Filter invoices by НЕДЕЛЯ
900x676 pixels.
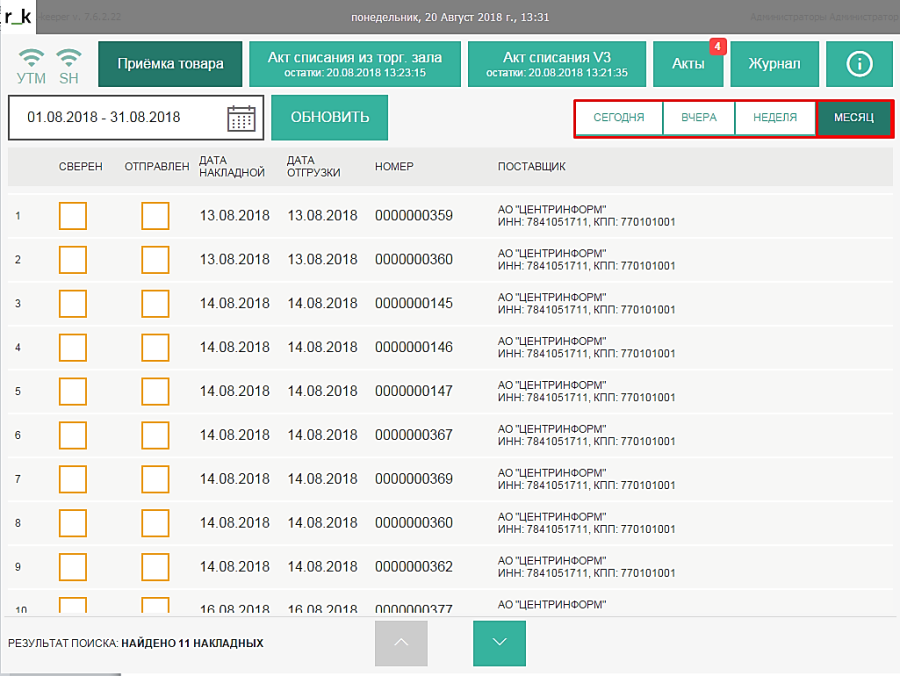coord(775,118)
